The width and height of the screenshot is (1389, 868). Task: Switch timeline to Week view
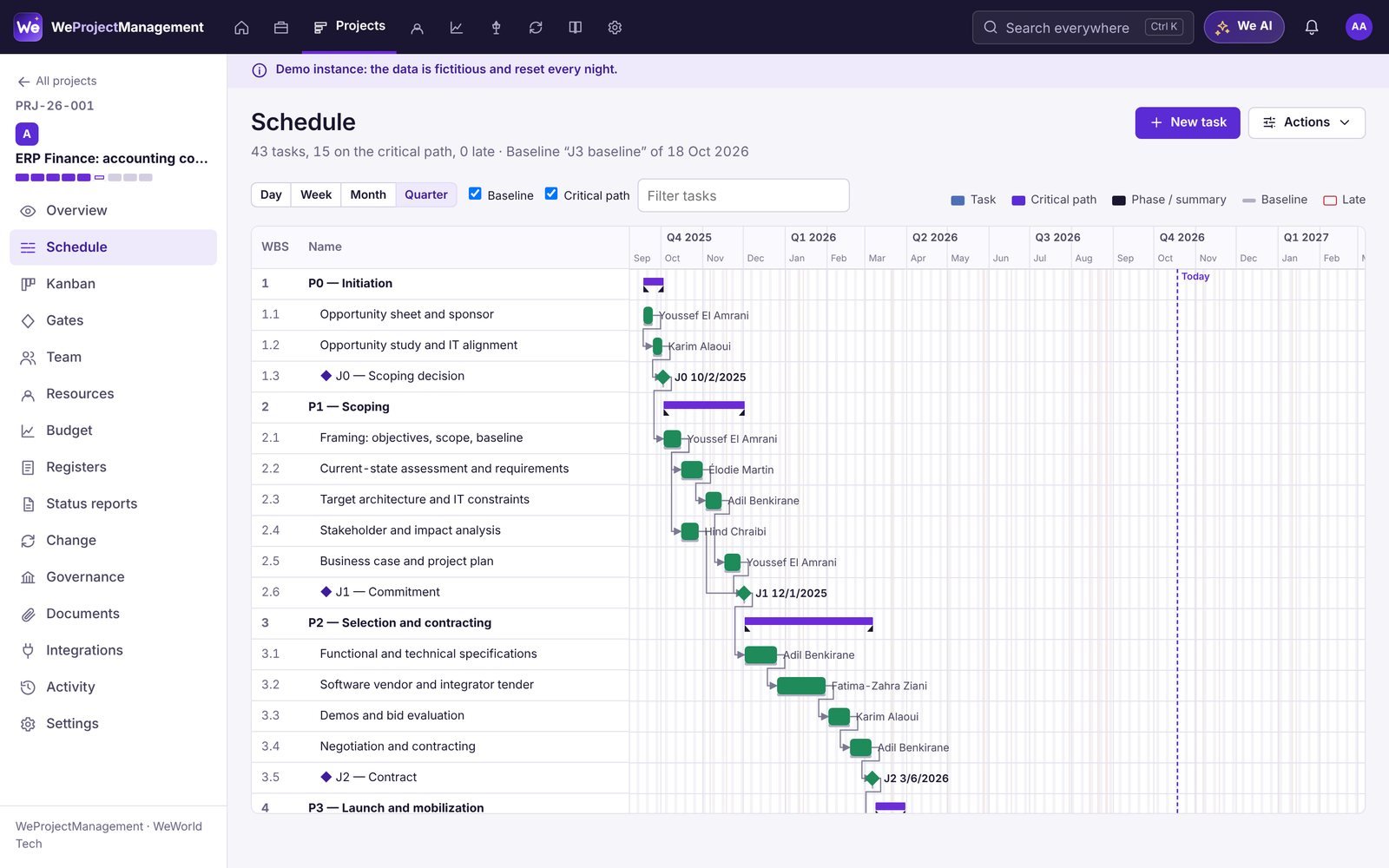click(316, 194)
